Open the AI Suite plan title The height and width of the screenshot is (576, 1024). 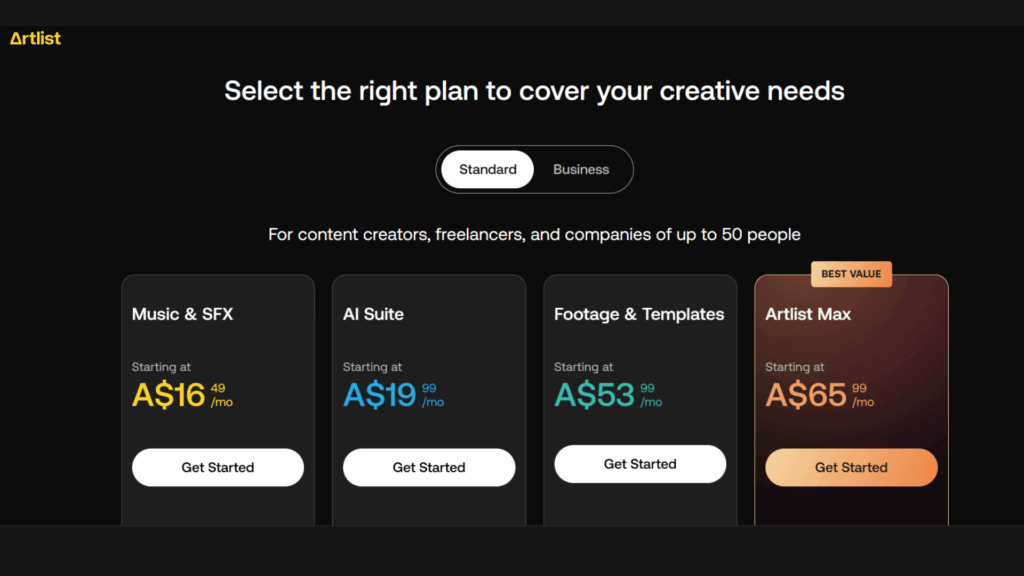click(x=373, y=314)
